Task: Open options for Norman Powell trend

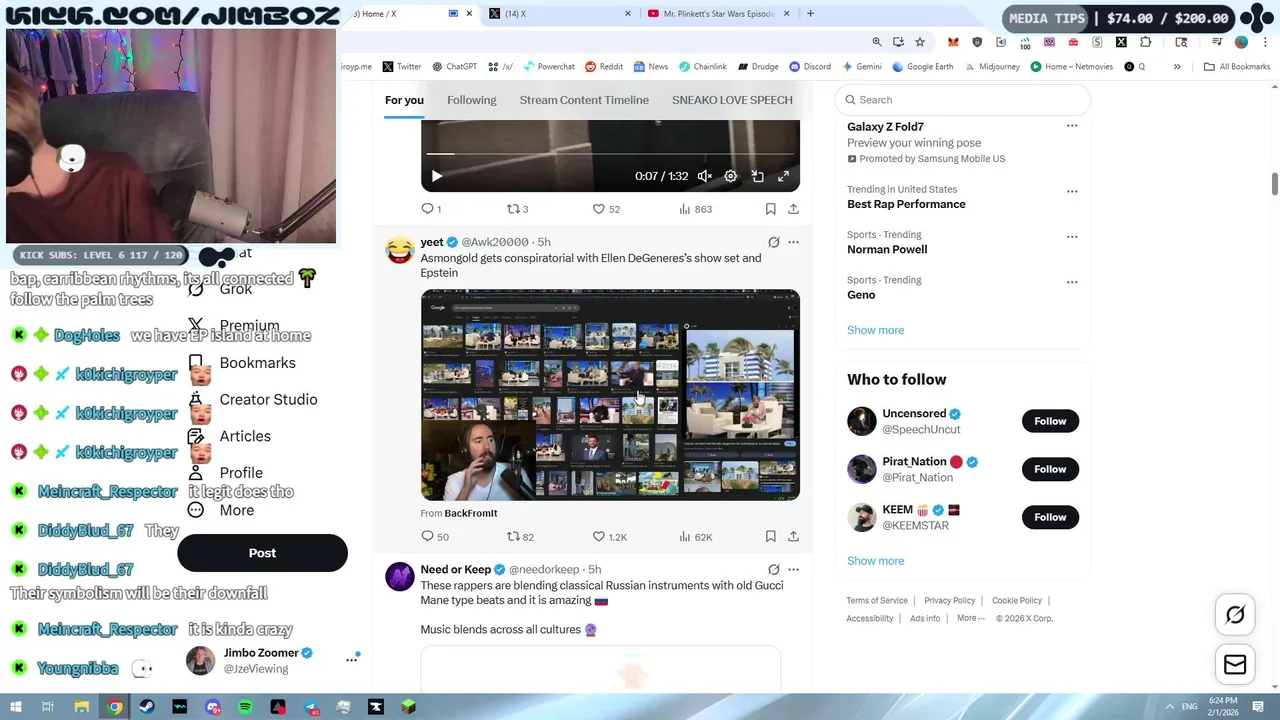Action: pos(1072,237)
